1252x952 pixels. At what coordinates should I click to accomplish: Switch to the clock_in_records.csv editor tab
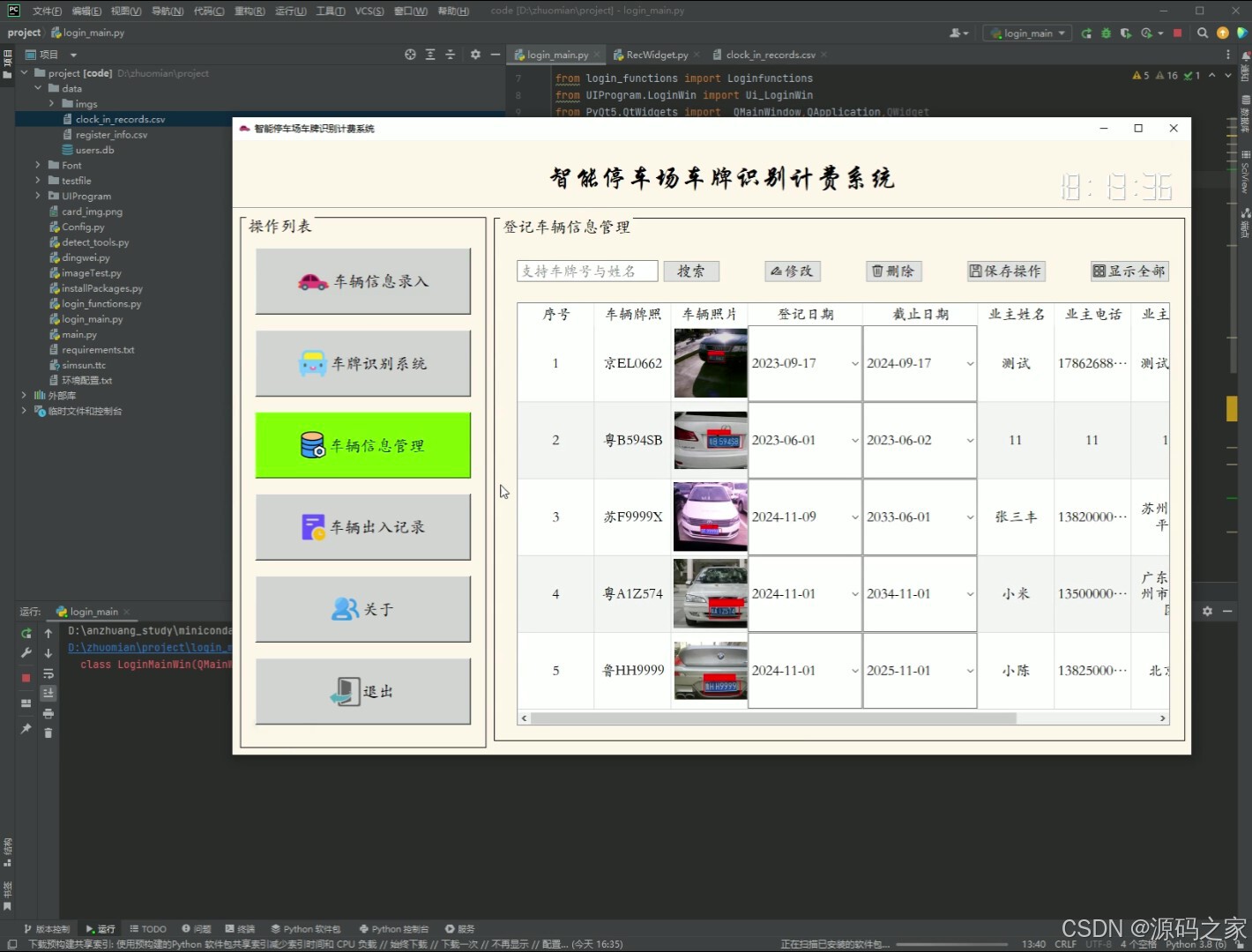tap(771, 55)
